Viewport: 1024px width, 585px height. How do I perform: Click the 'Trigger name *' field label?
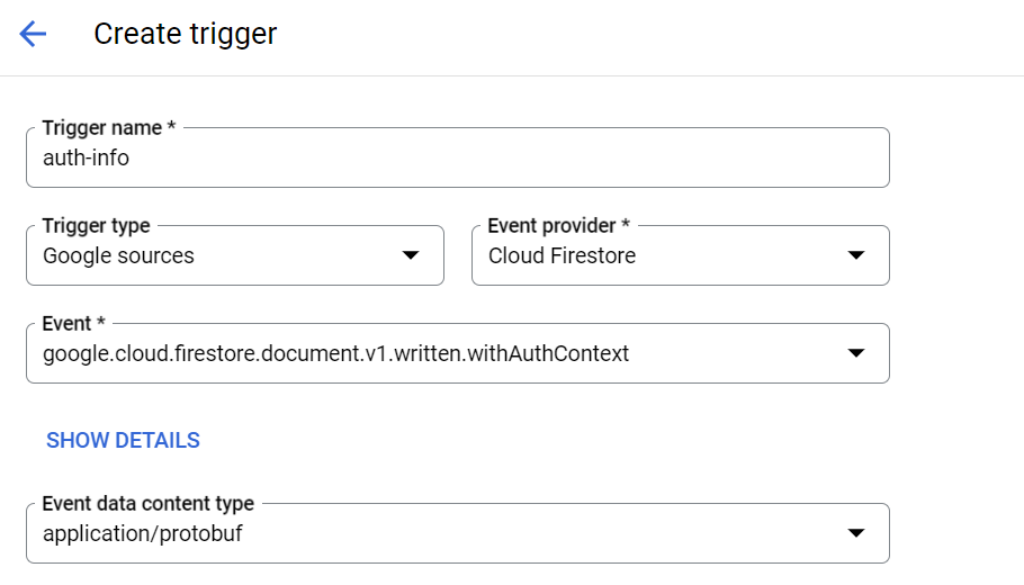(x=109, y=128)
